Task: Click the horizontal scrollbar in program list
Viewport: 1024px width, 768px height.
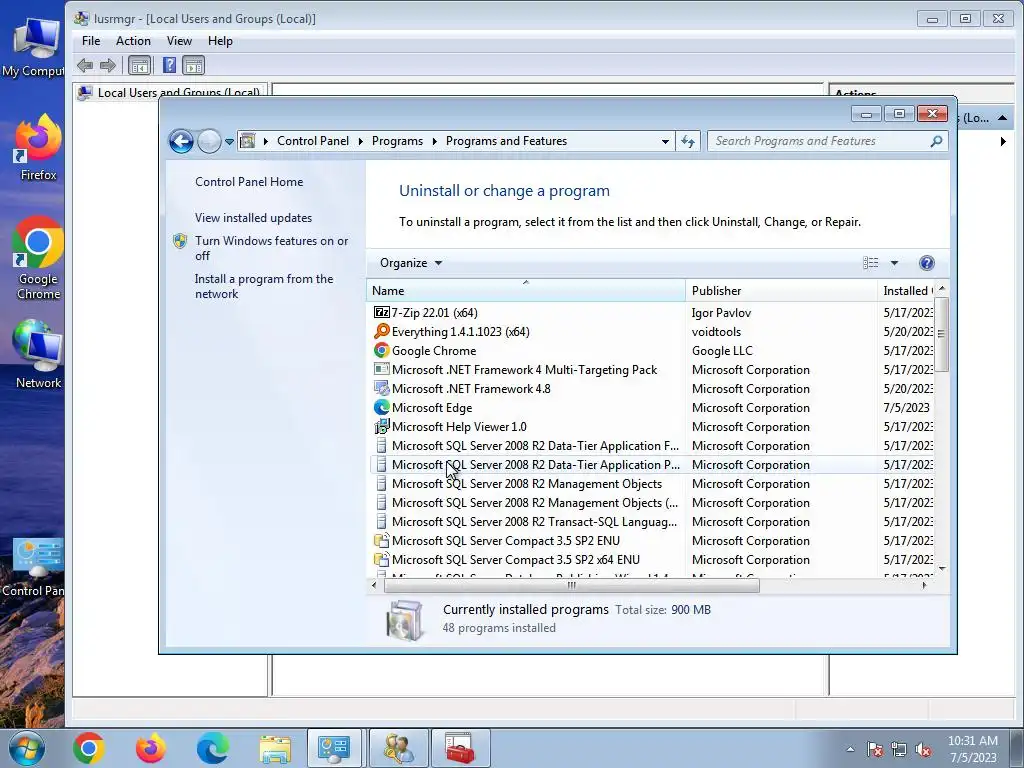Action: pyautogui.click(x=571, y=585)
